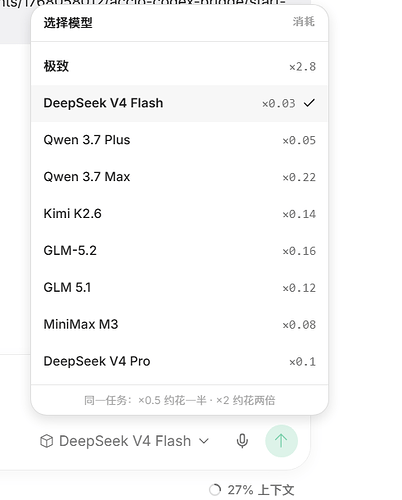This screenshot has height=500, width=402.
Task: Select MiniMax M3 from the list
Action: 180,324
